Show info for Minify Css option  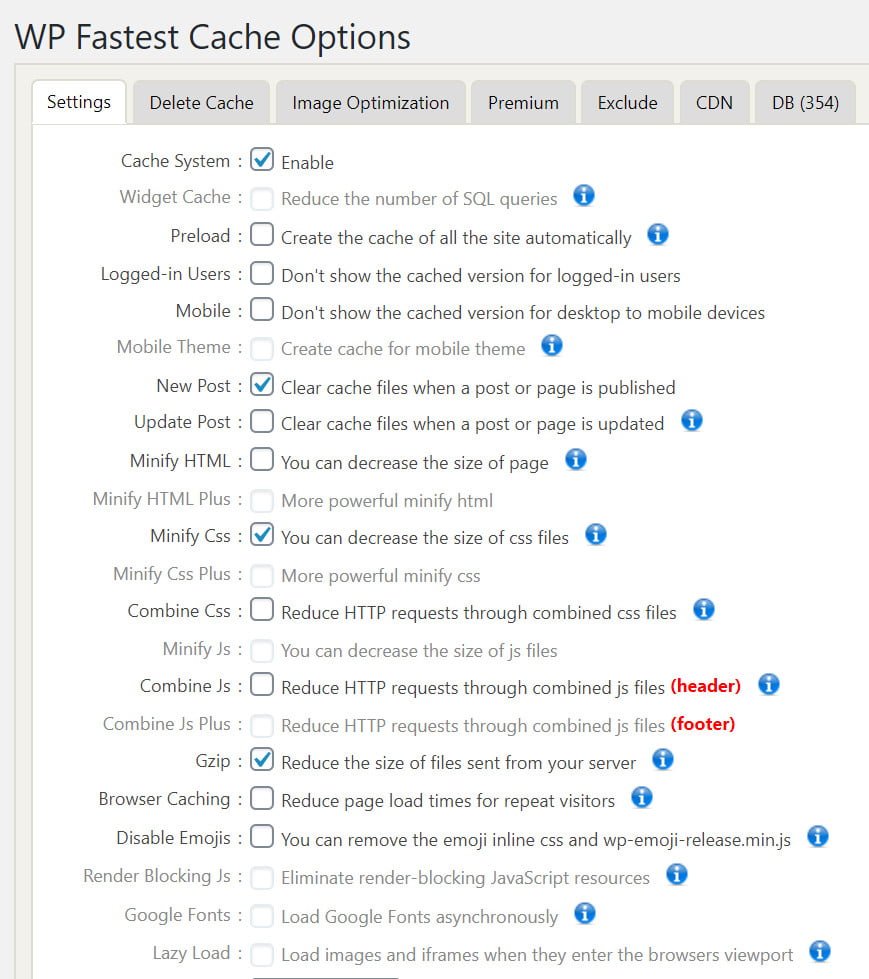pyautogui.click(x=596, y=534)
